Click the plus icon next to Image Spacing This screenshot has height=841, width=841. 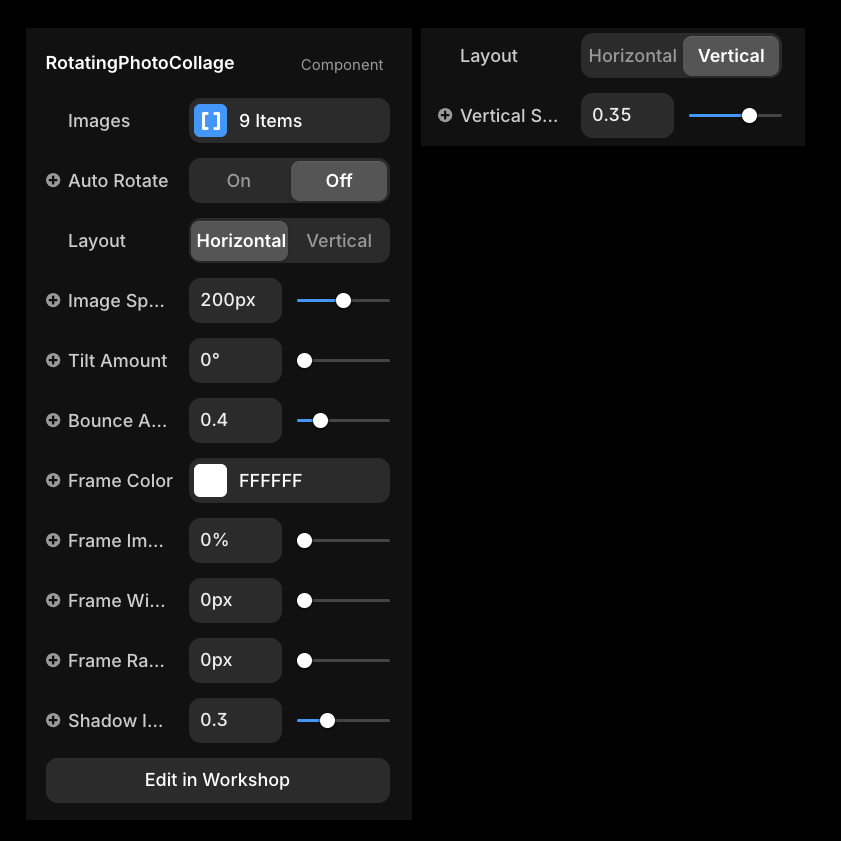[x=53, y=301]
